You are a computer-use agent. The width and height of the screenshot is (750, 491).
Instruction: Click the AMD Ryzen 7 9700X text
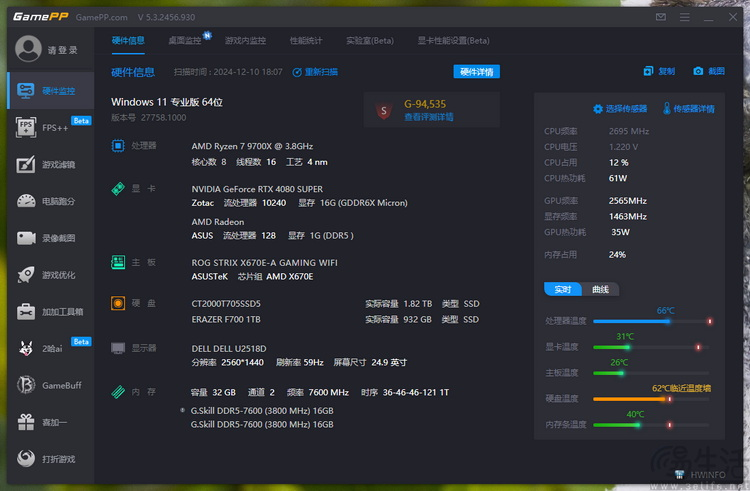[x=252, y=146]
